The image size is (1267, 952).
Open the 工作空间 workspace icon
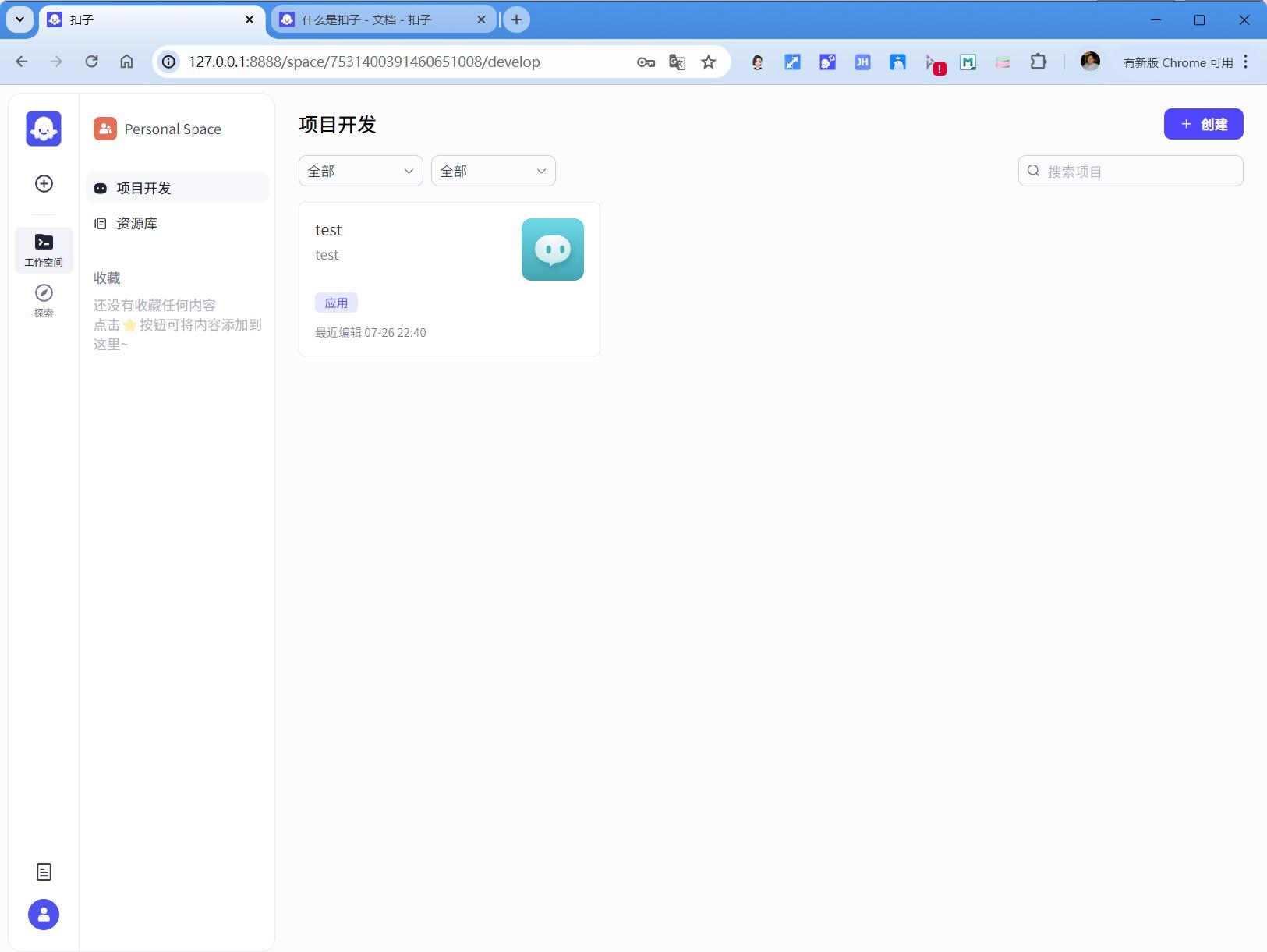click(44, 250)
